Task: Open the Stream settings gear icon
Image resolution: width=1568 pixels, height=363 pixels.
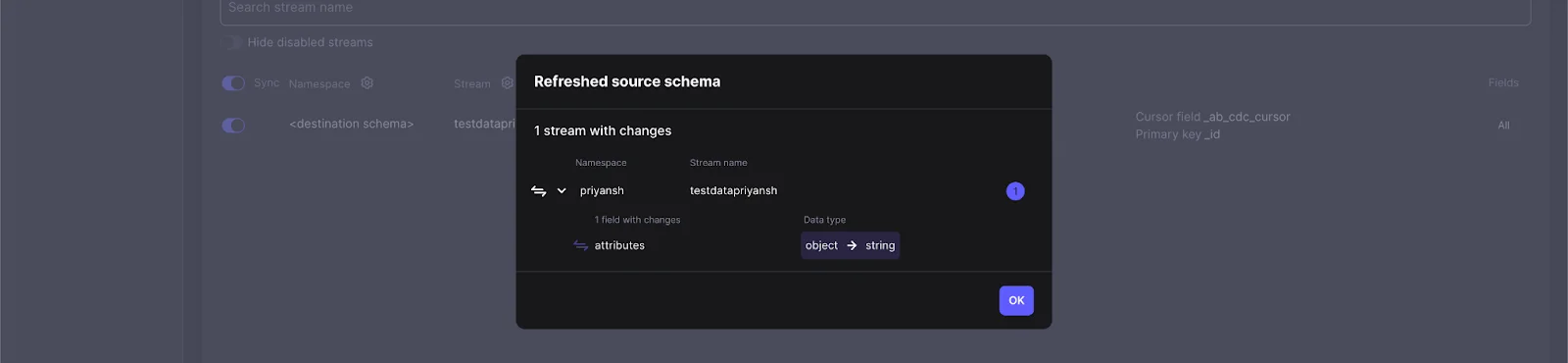Action: (x=507, y=83)
